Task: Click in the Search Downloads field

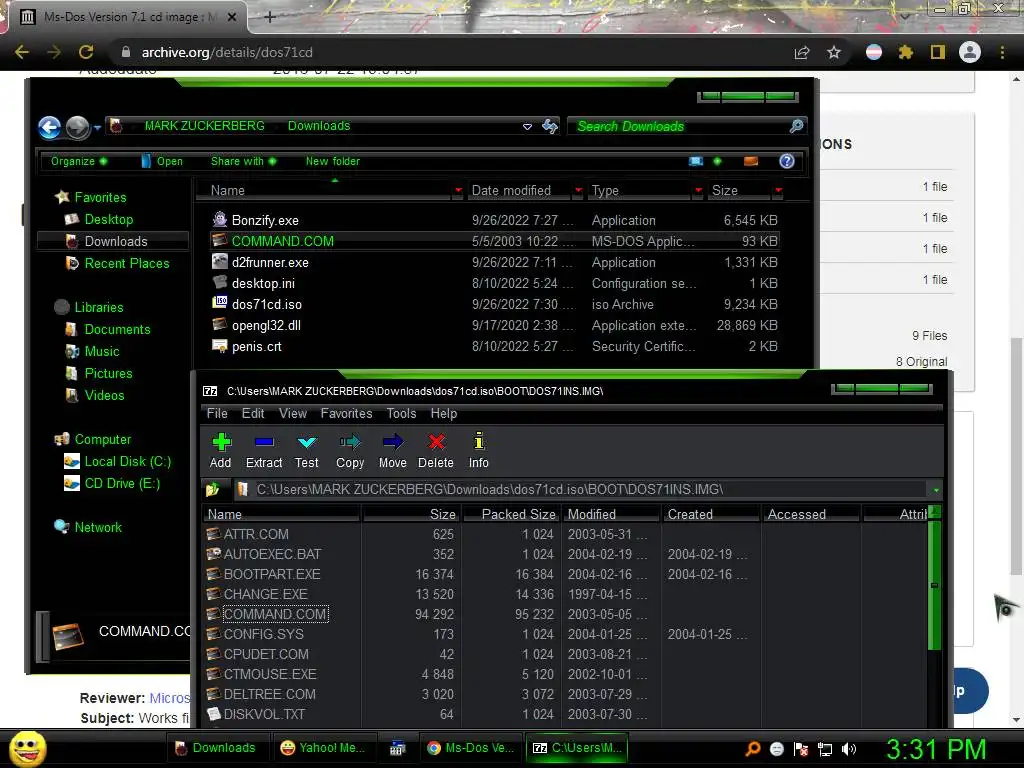Action: tap(679, 126)
